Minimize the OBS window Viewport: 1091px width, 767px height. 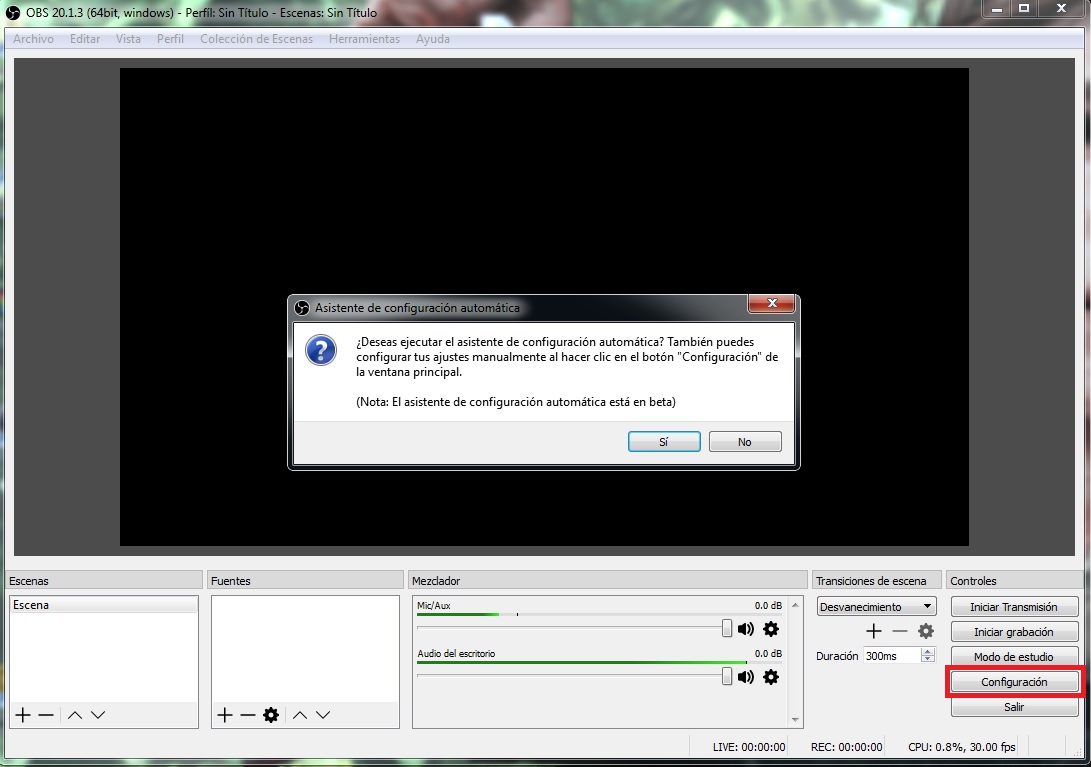tap(997, 8)
